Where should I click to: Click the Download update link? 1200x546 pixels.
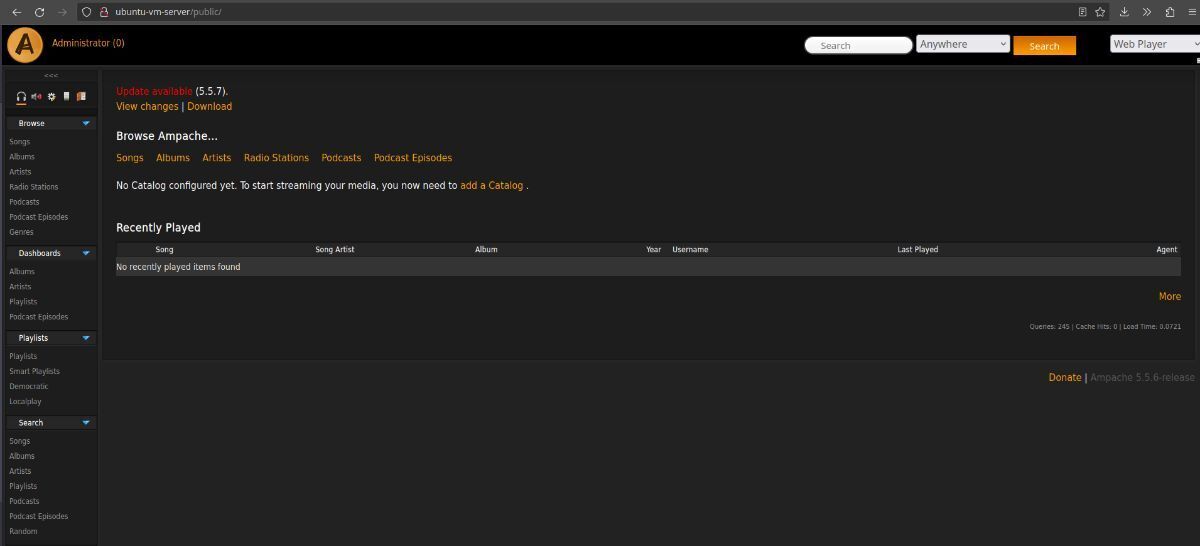click(x=209, y=106)
